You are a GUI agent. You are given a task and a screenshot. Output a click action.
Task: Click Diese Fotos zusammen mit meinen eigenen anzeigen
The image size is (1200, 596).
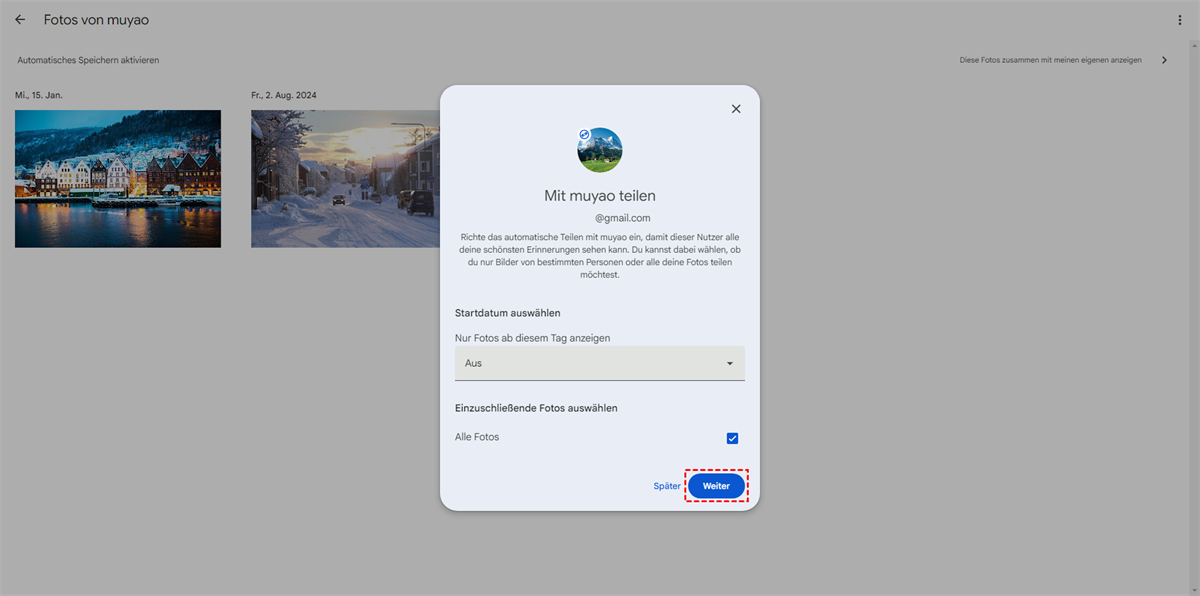[1050, 60]
